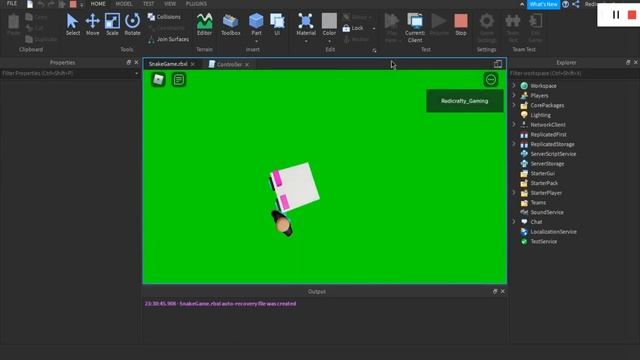
Task: Choose the Select tool
Action: click(x=73, y=24)
